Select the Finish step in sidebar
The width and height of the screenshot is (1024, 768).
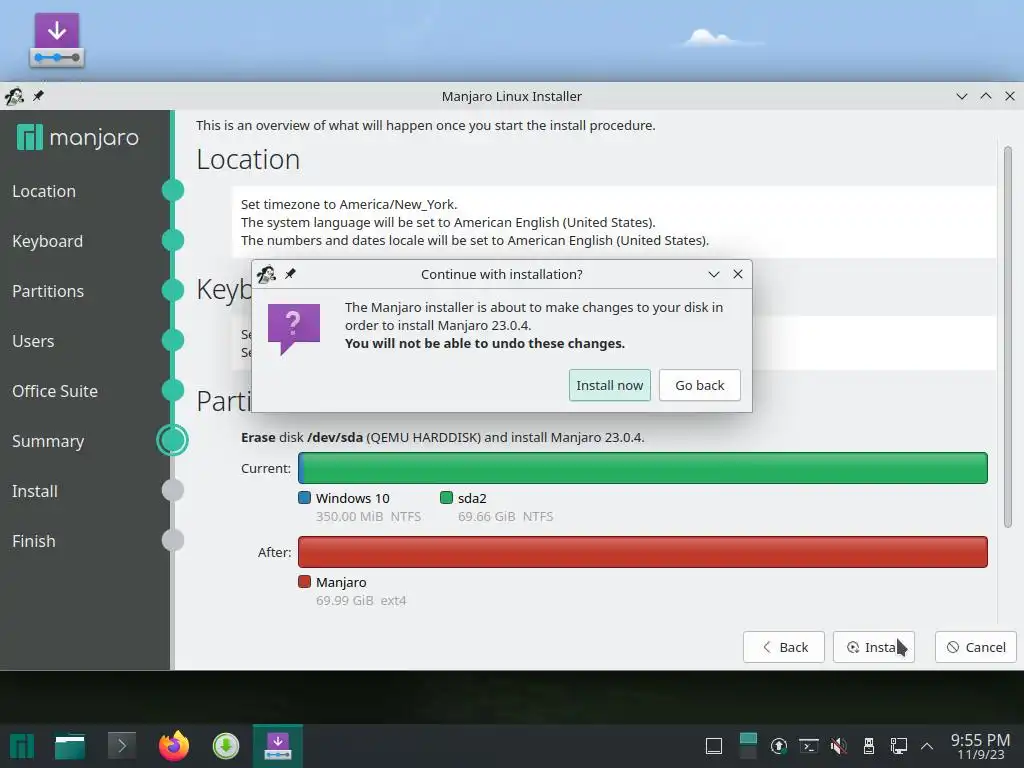point(34,541)
